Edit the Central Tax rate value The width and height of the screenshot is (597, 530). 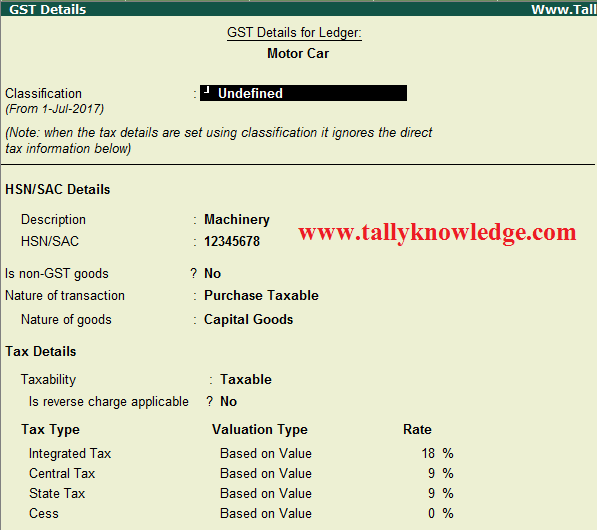pos(431,473)
